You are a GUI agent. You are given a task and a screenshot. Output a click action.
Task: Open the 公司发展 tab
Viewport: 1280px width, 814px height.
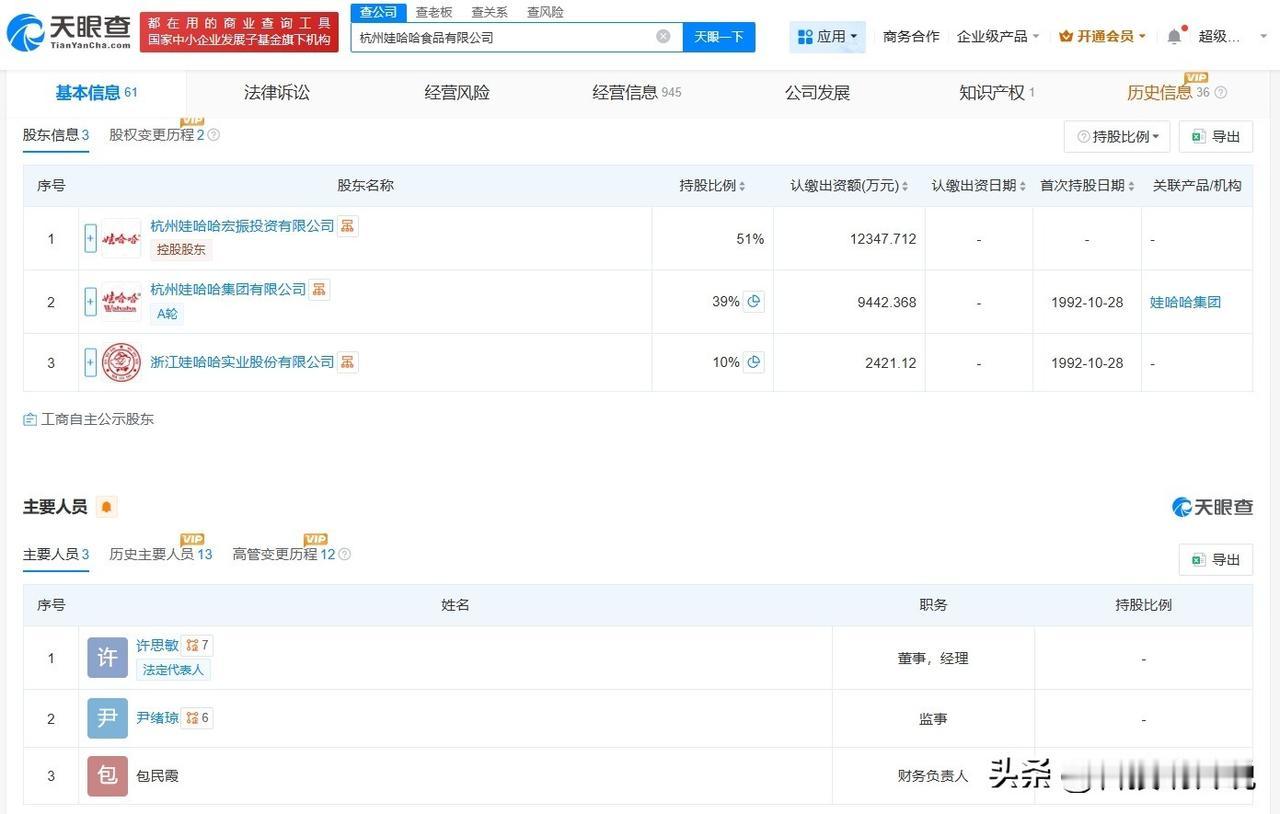click(x=817, y=93)
